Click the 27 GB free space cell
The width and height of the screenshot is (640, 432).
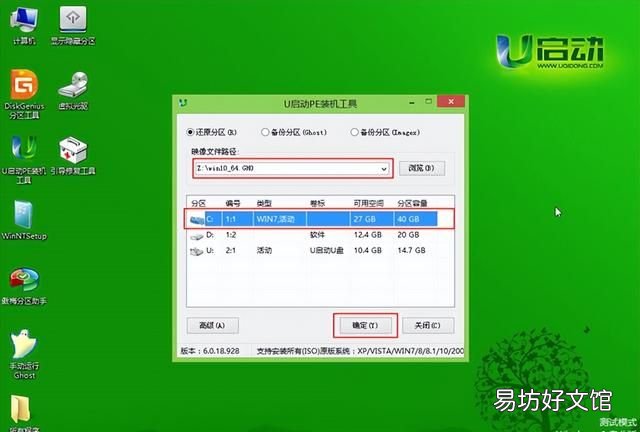pos(364,219)
